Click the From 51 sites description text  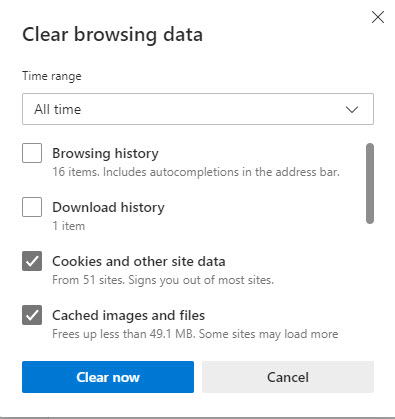(163, 280)
